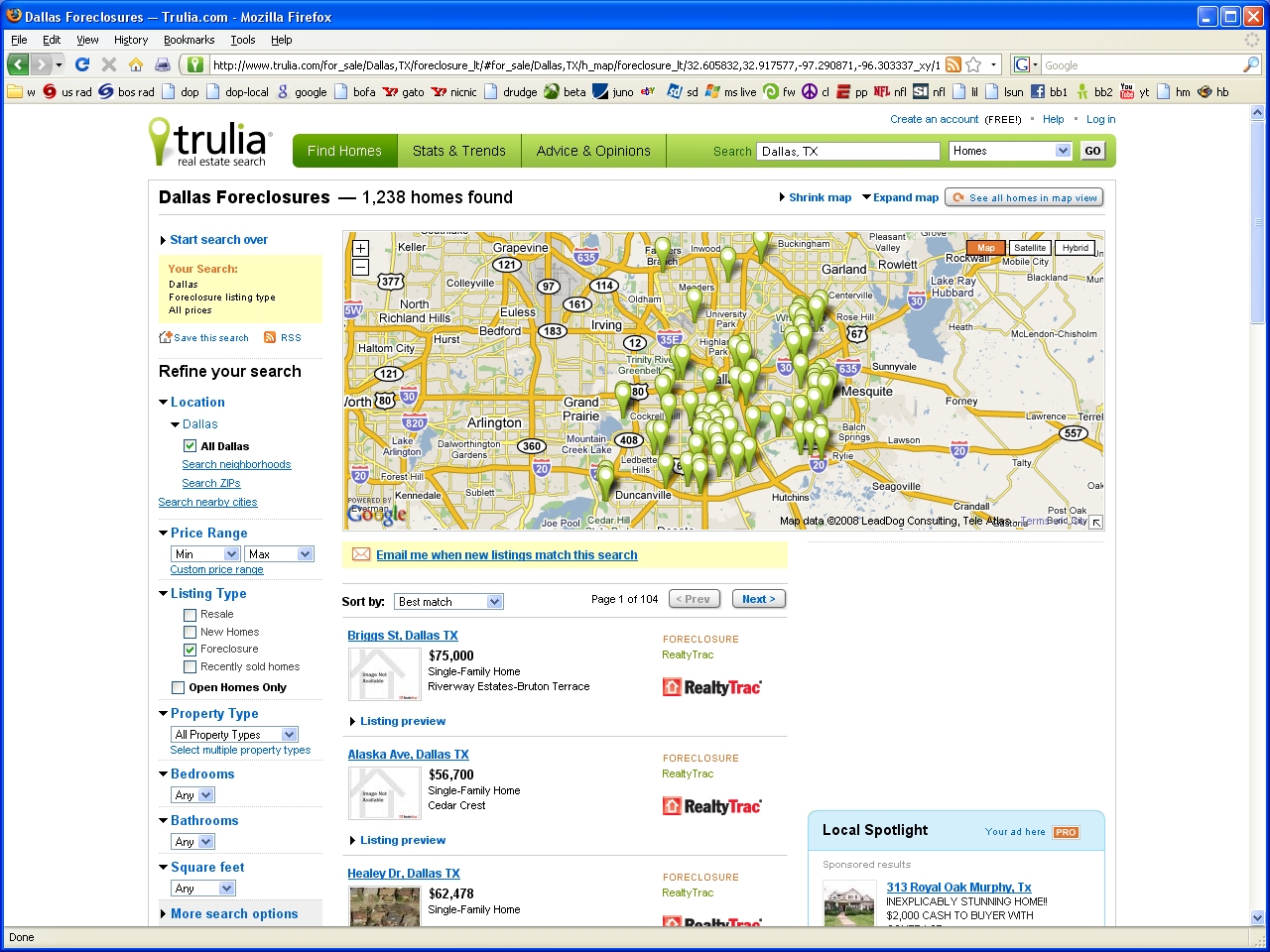Open the 'gato' Yahoo bookmark
The height and width of the screenshot is (952, 1270).
pyautogui.click(x=403, y=92)
